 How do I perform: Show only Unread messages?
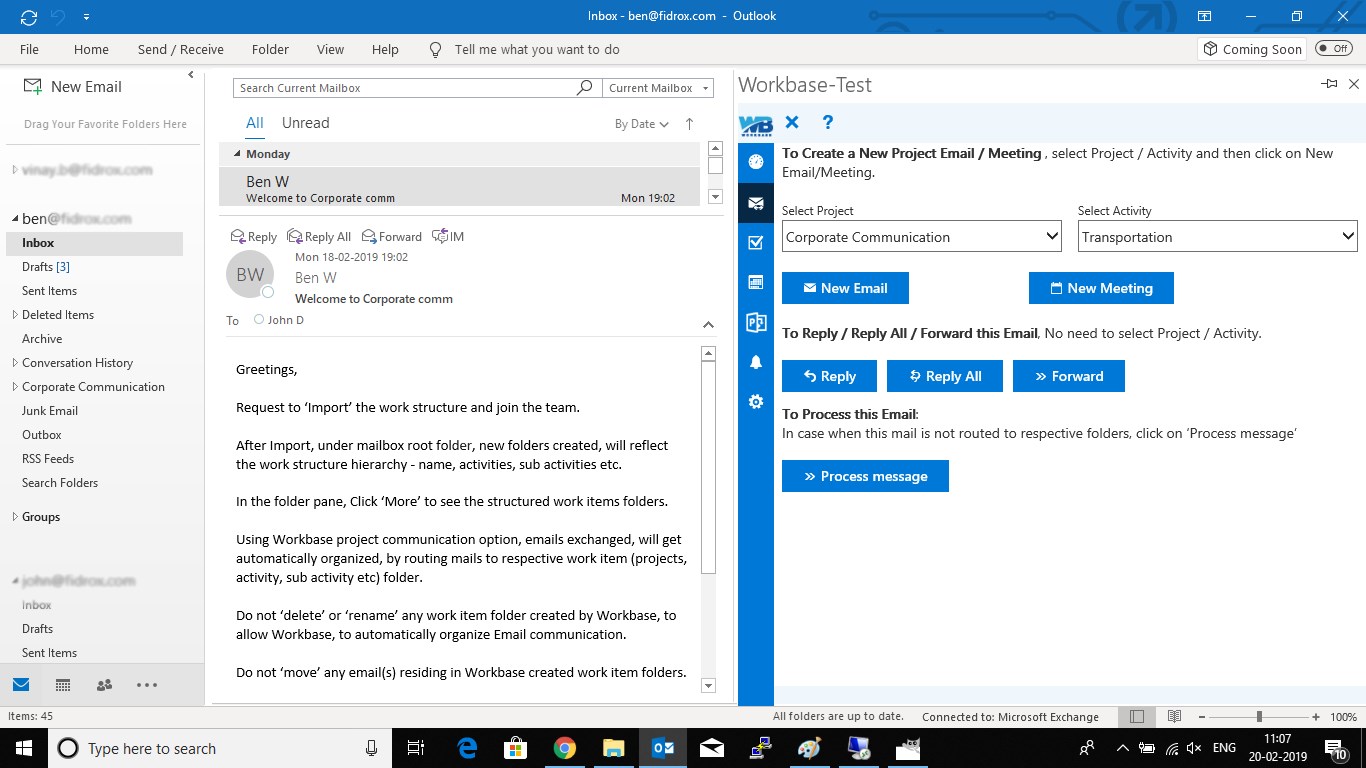tap(305, 123)
